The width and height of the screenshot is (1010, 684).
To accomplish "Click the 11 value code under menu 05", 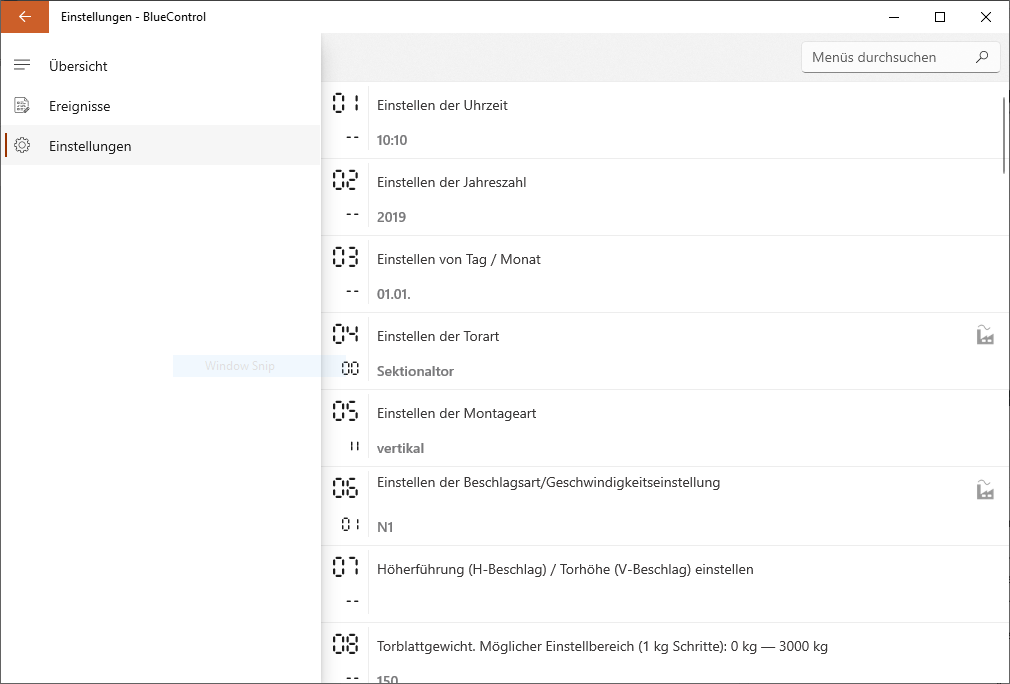I will coord(354,446).
